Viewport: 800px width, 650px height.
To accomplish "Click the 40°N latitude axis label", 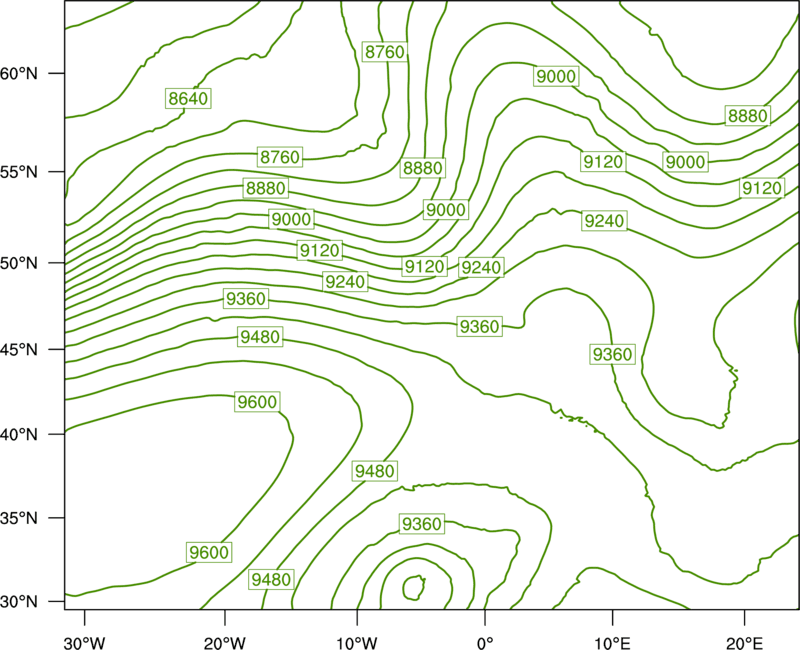I will [x=19, y=435].
